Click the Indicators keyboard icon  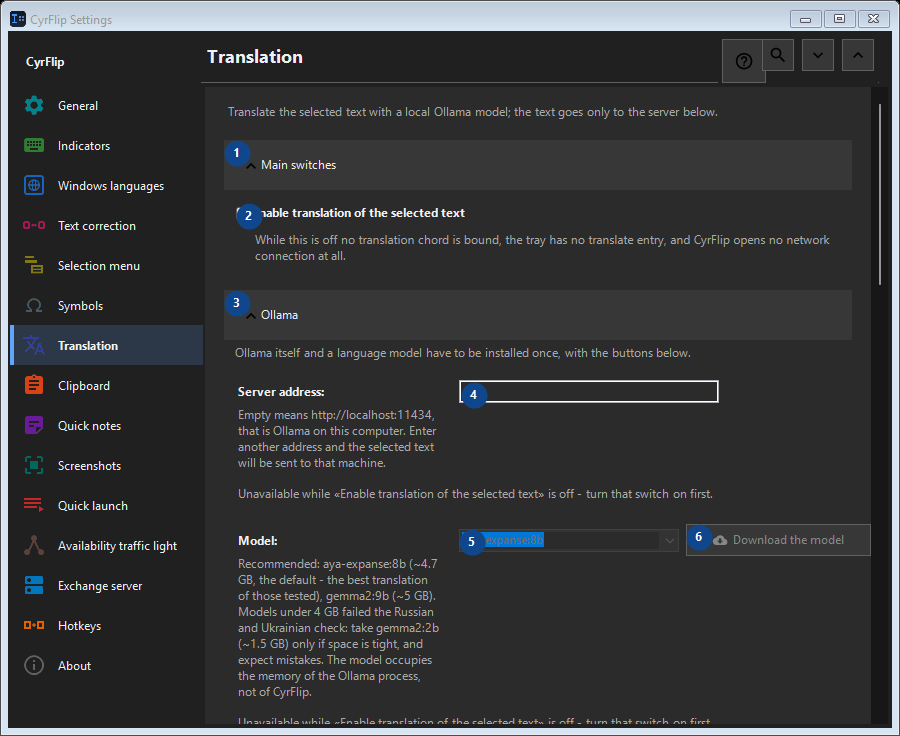coord(34,145)
